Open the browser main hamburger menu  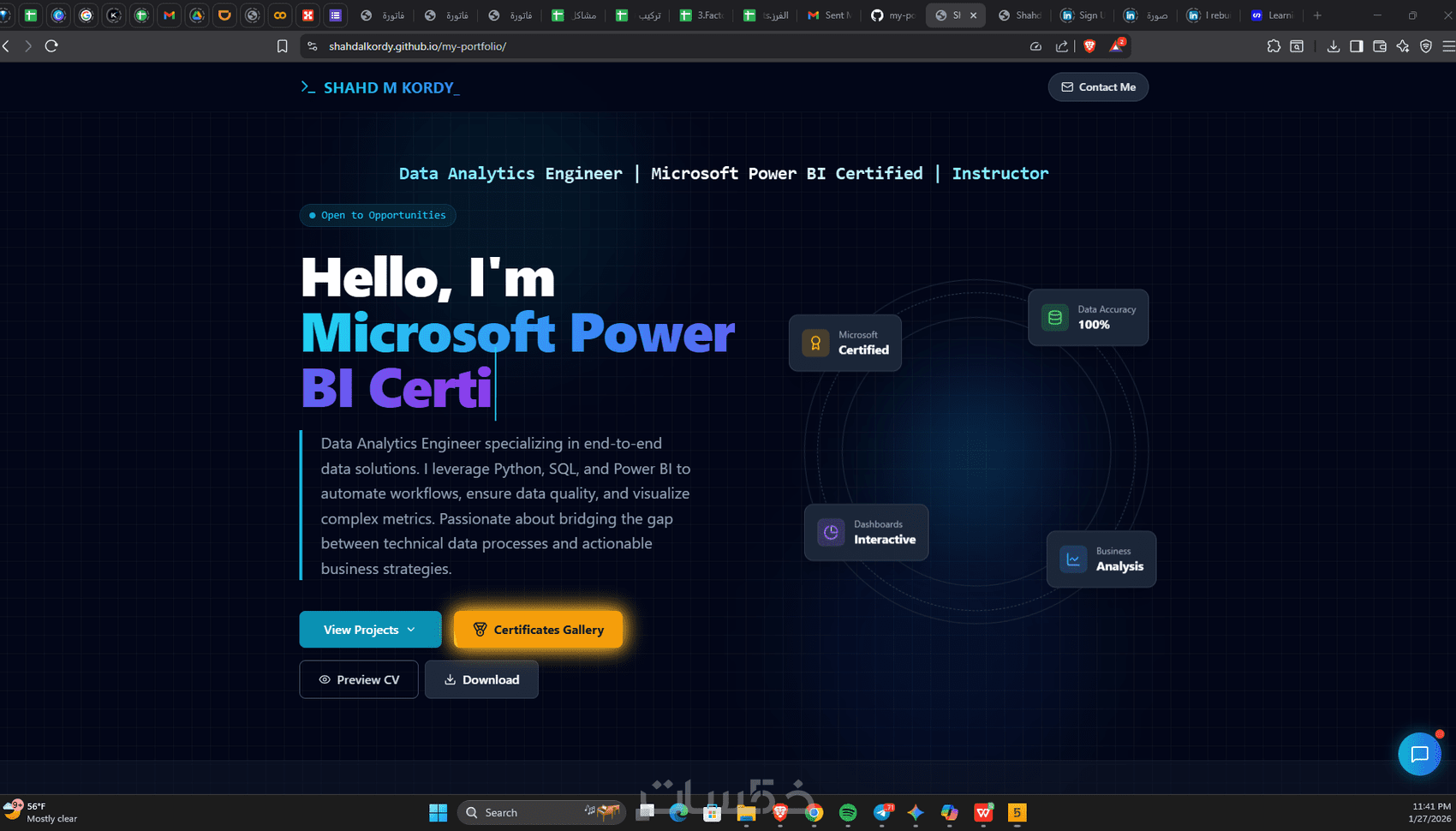coord(1448,46)
